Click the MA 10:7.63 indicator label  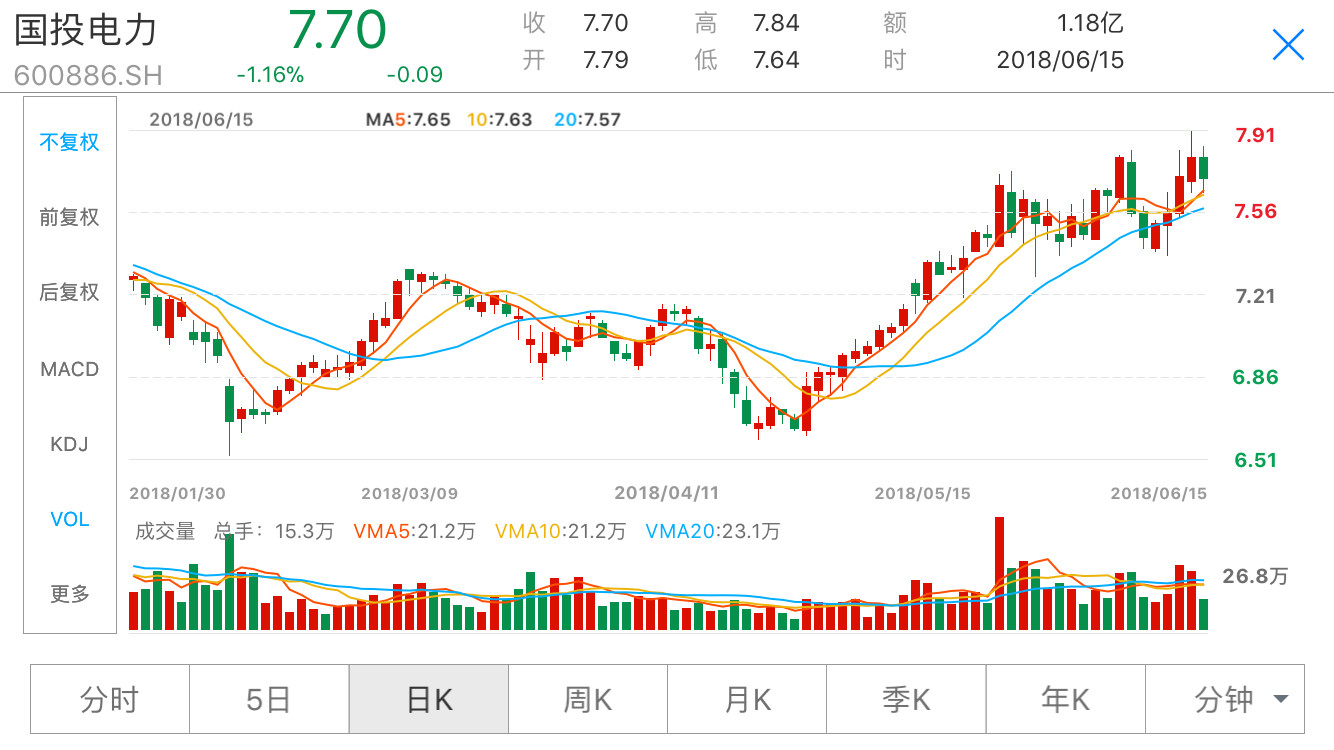500,120
